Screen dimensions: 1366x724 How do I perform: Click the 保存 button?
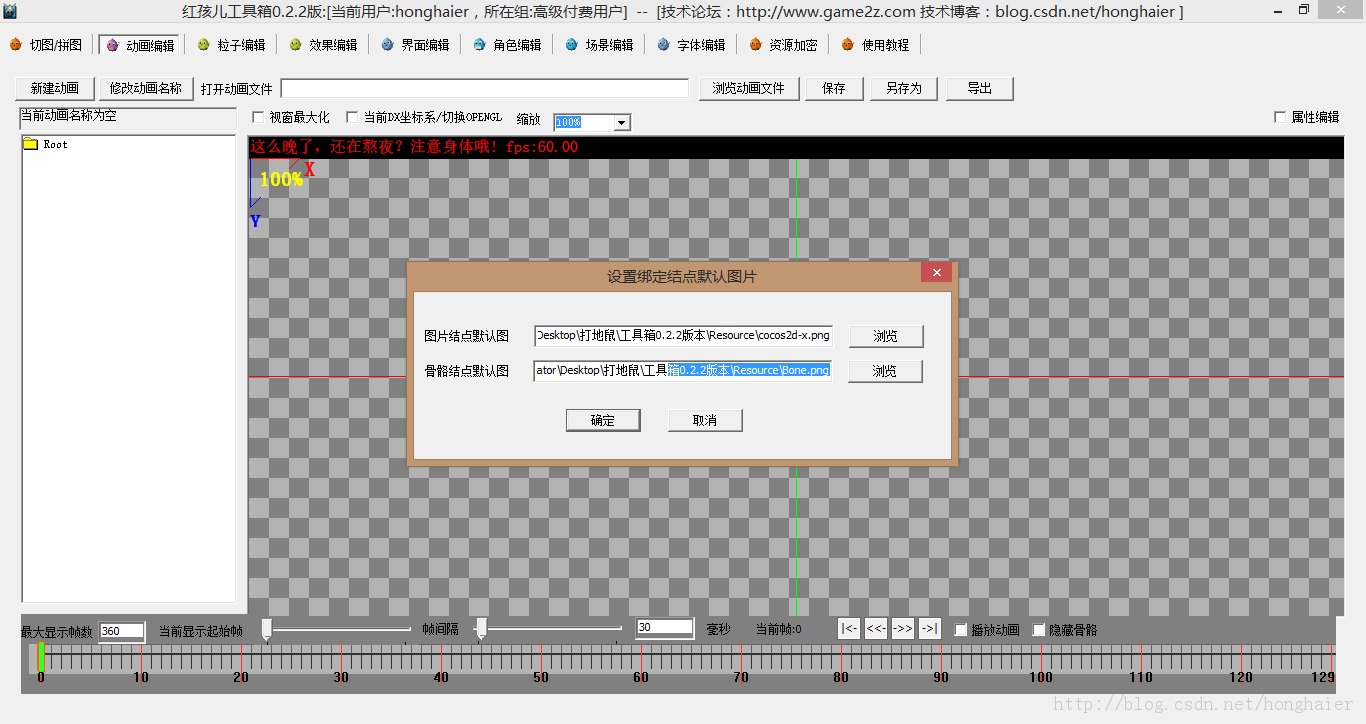click(834, 88)
